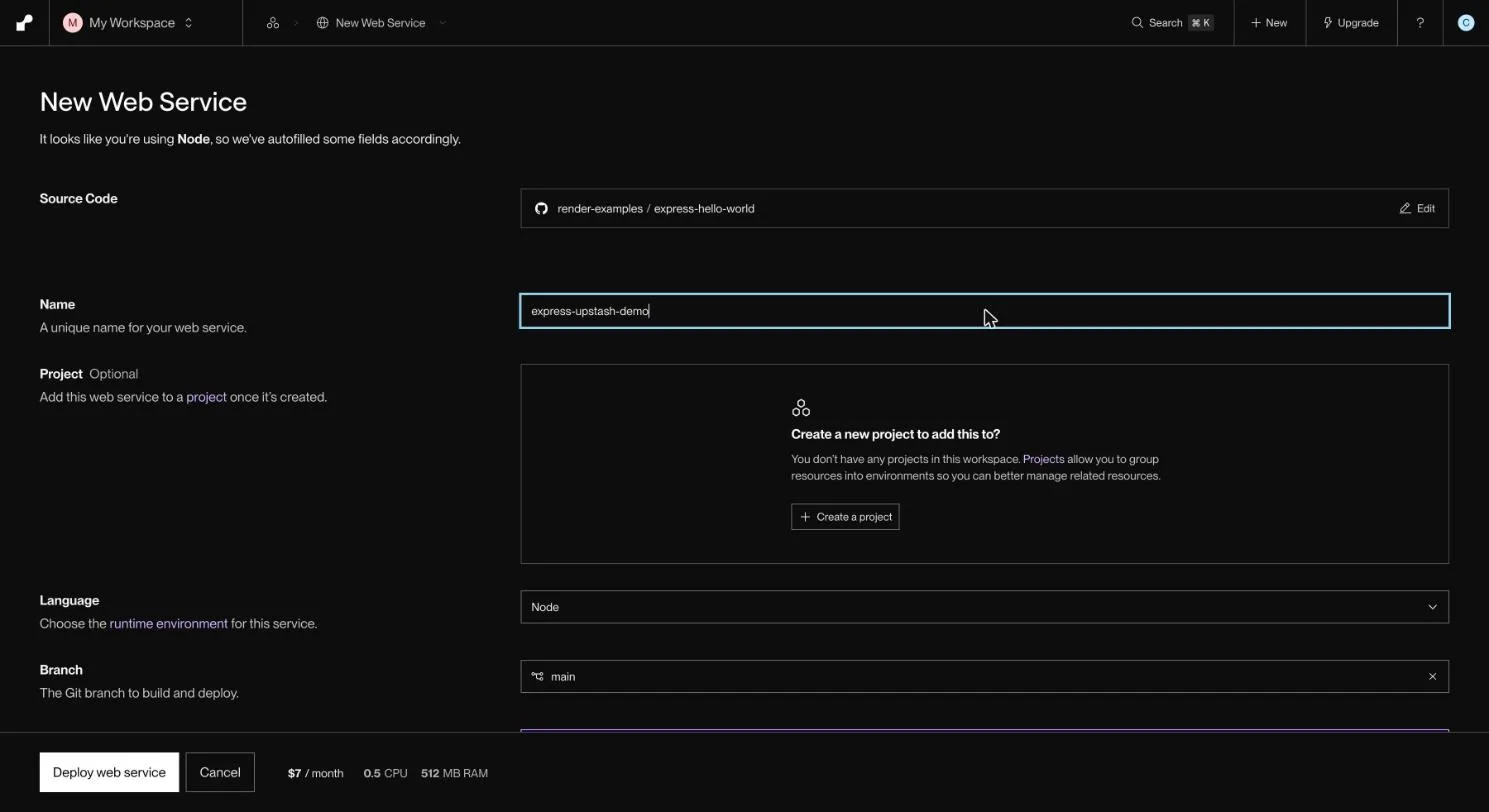The width and height of the screenshot is (1489, 812).
Task: Click the GitHub icon beside render-examples
Action: 541,209
